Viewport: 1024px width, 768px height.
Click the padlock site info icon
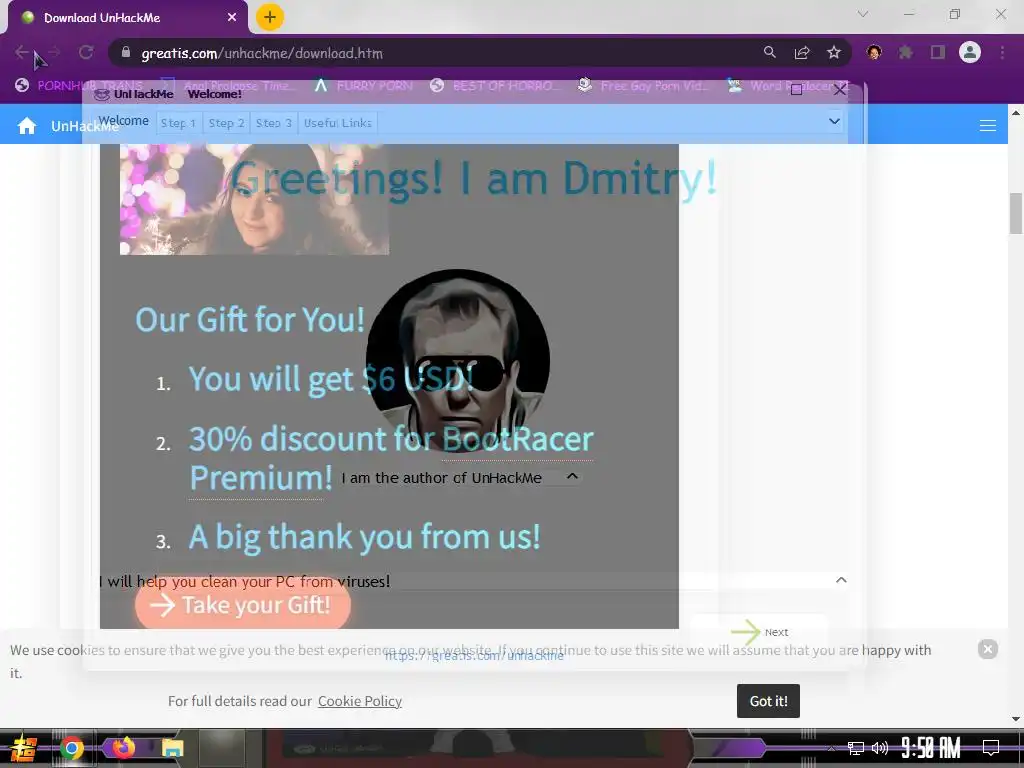(126, 52)
